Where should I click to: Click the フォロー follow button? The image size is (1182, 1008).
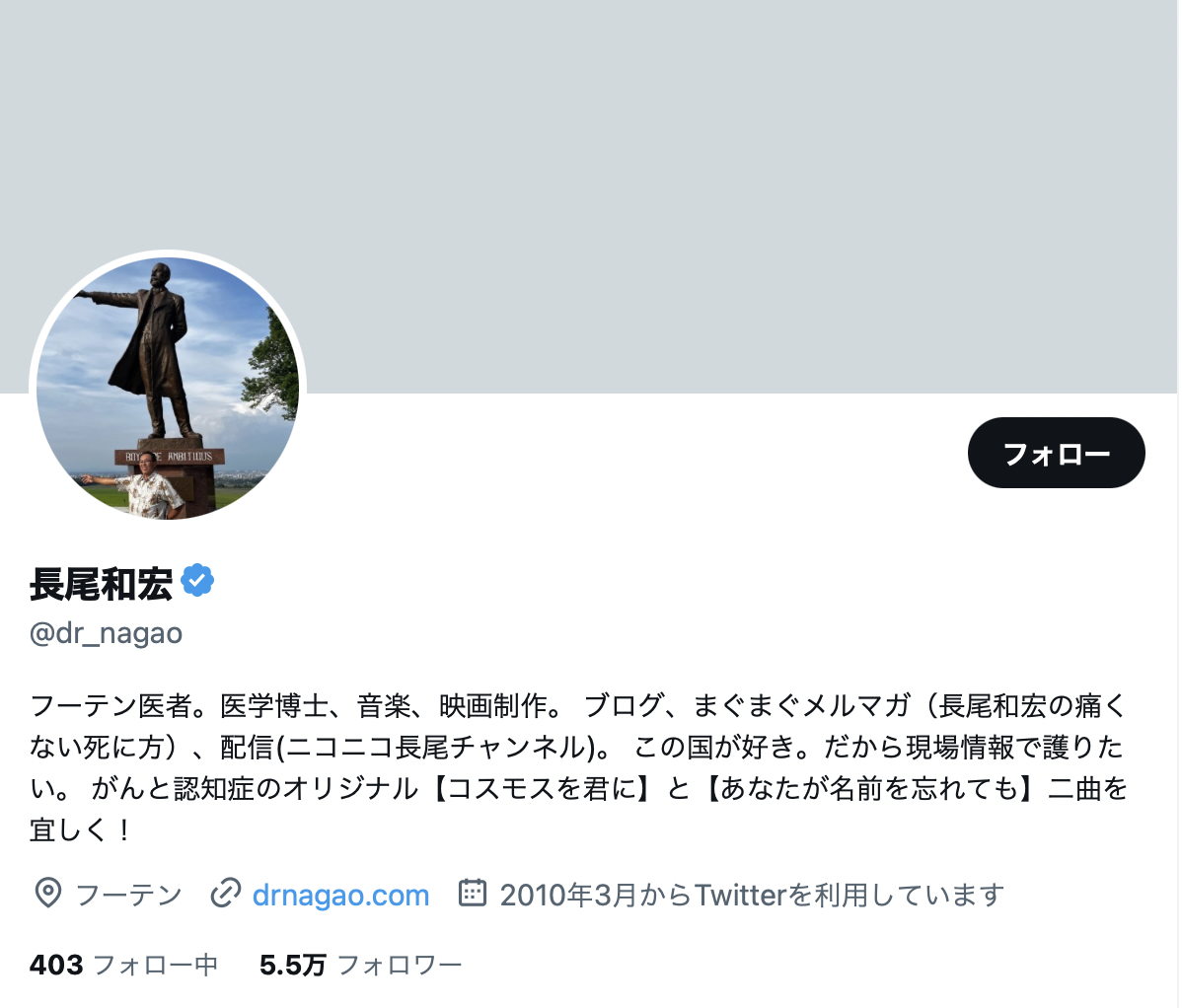tap(1056, 453)
